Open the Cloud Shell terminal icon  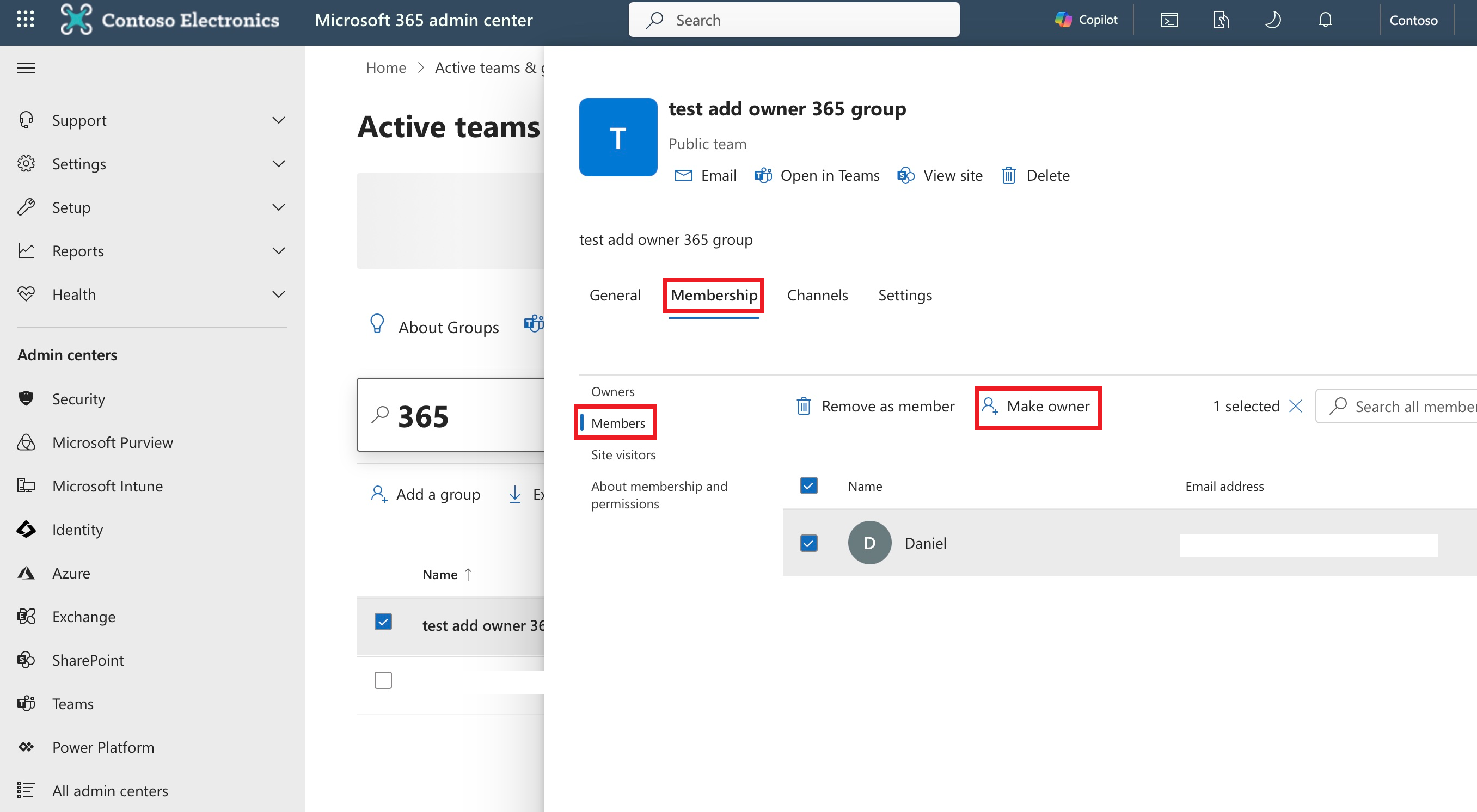coord(1169,20)
